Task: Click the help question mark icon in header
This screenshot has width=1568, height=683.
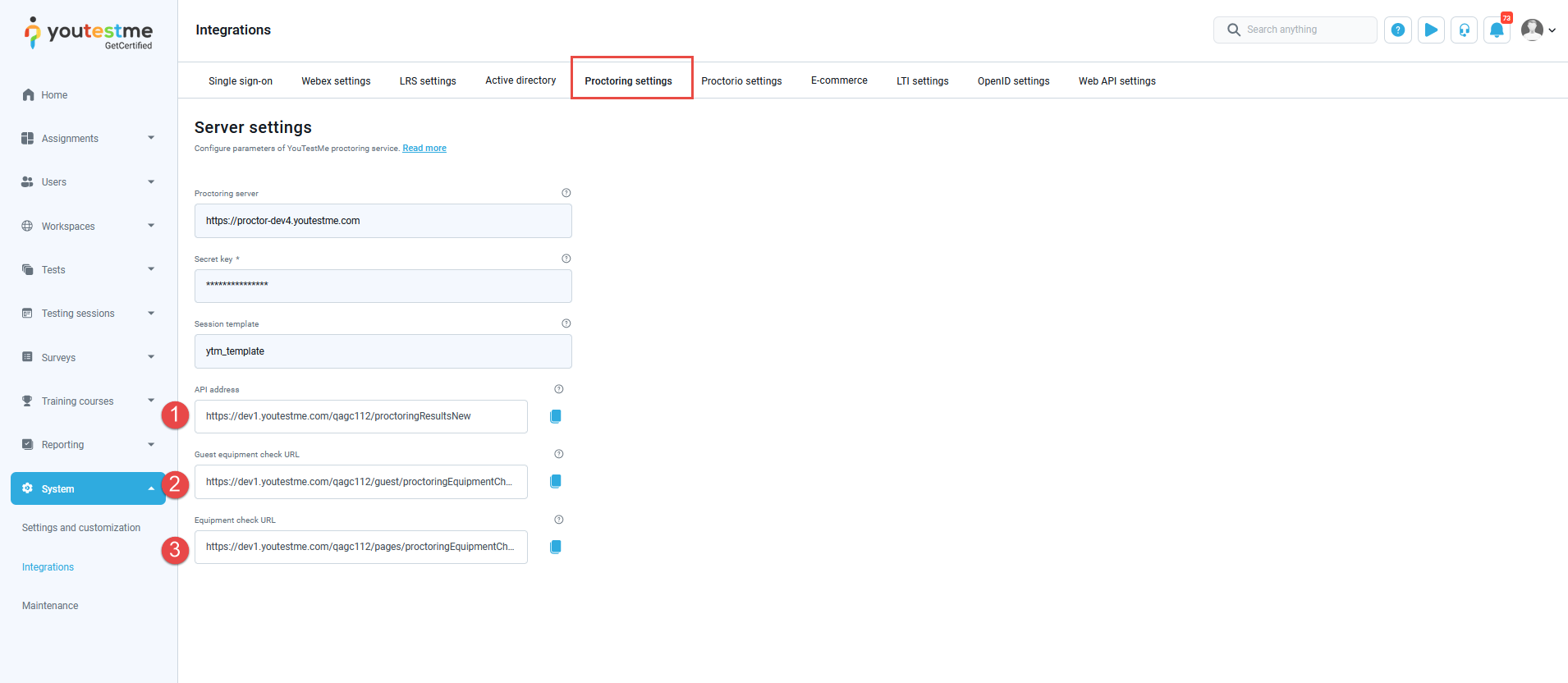Action: point(1398,30)
